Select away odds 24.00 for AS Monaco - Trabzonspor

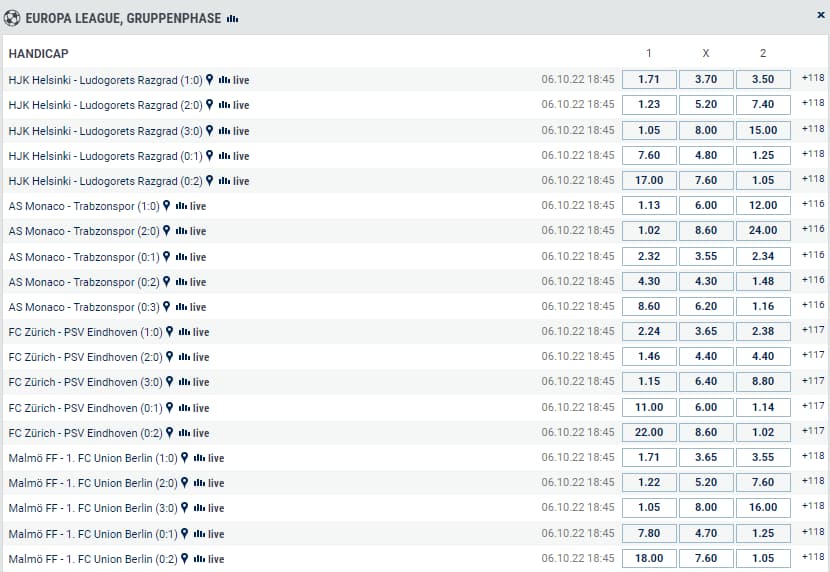(x=763, y=231)
